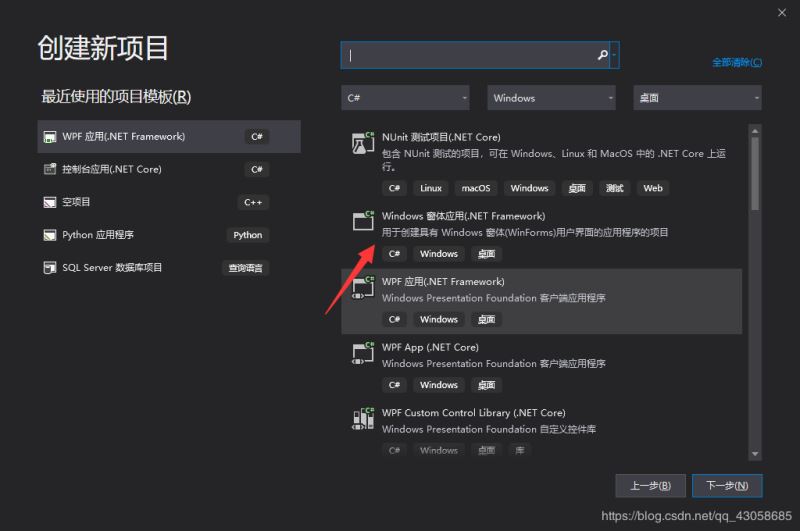Click Linux tag under NUnit template
The image size is (800, 531).
point(431,188)
